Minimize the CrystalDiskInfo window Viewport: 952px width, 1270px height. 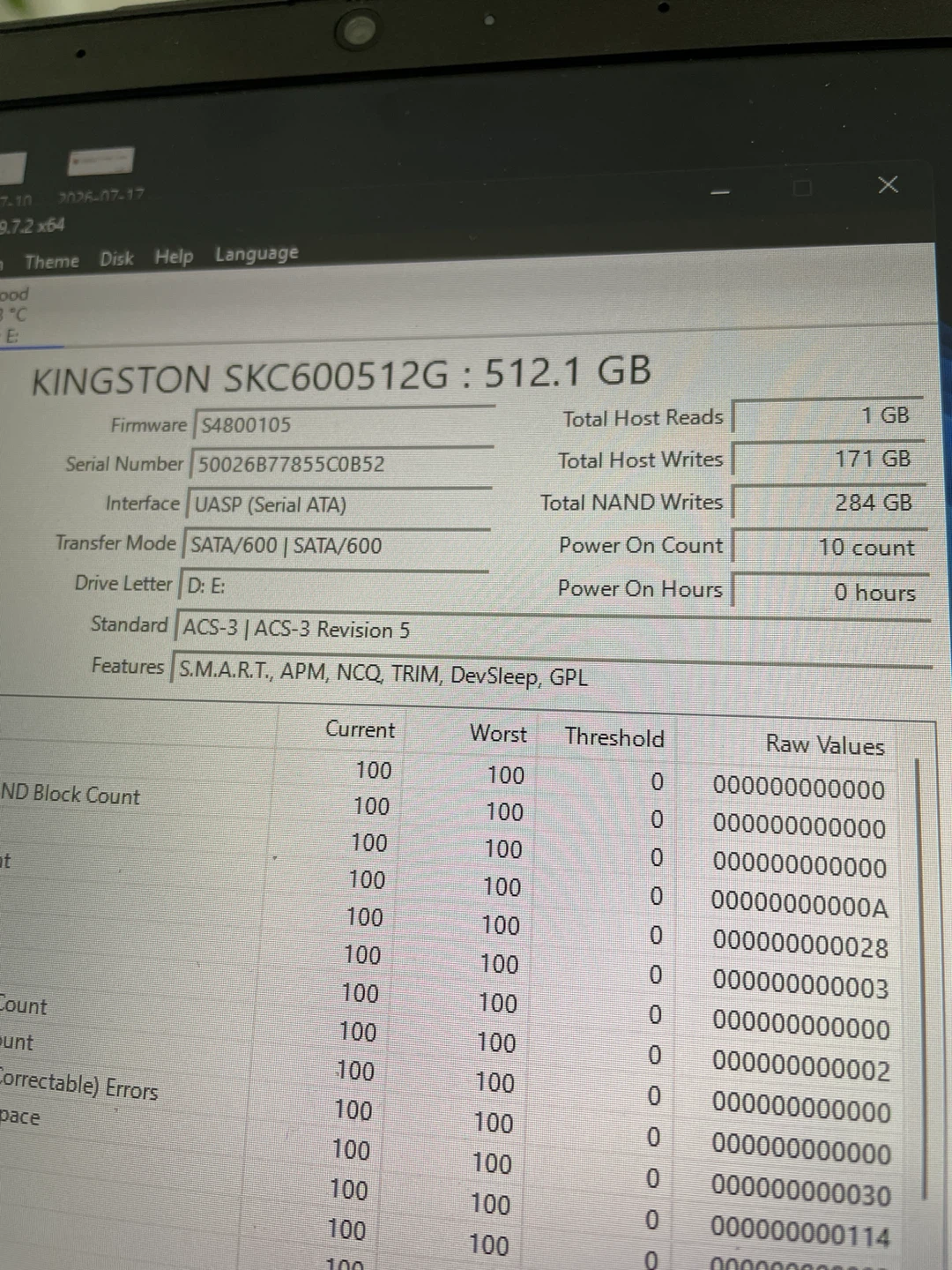[x=721, y=191]
